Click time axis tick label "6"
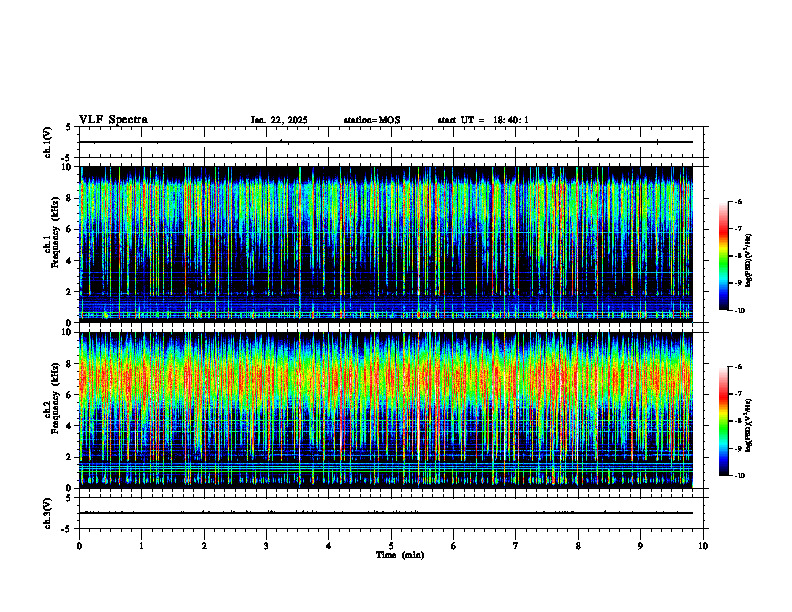The height and width of the screenshot is (612, 792). pos(454,546)
